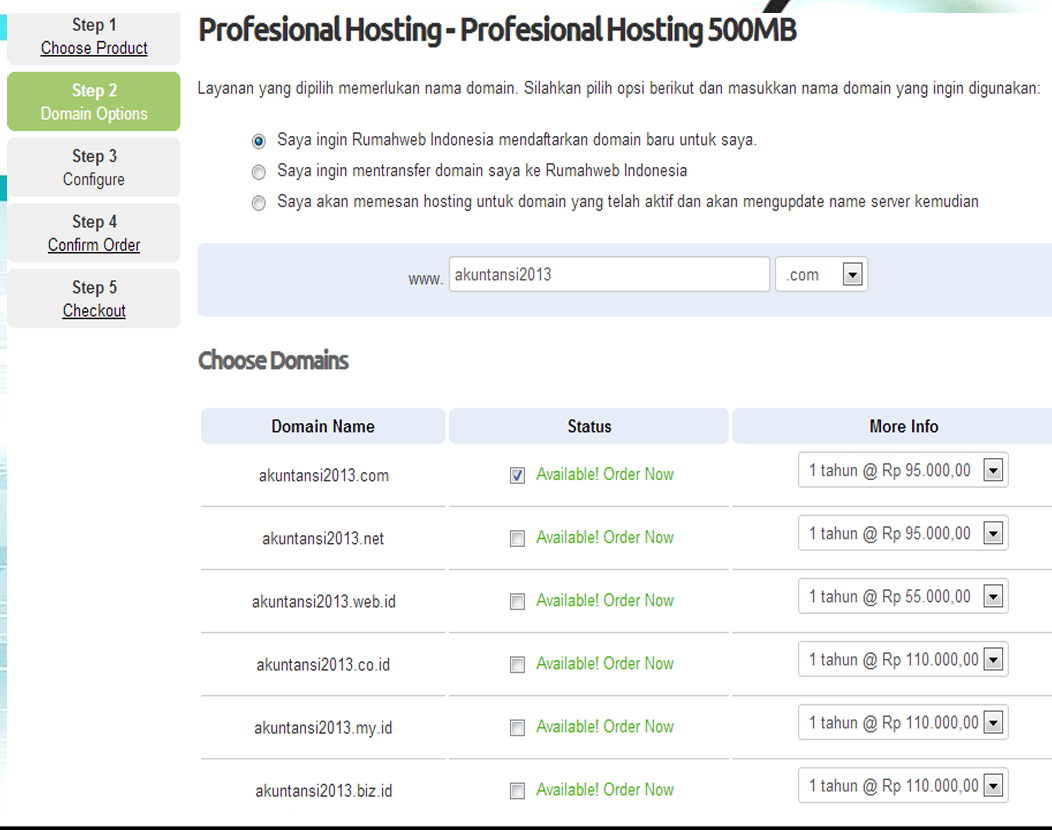This screenshot has width=1052, height=830.
Task: Click the akuntansi2013.com domain name text
Action: pyautogui.click(x=323, y=476)
